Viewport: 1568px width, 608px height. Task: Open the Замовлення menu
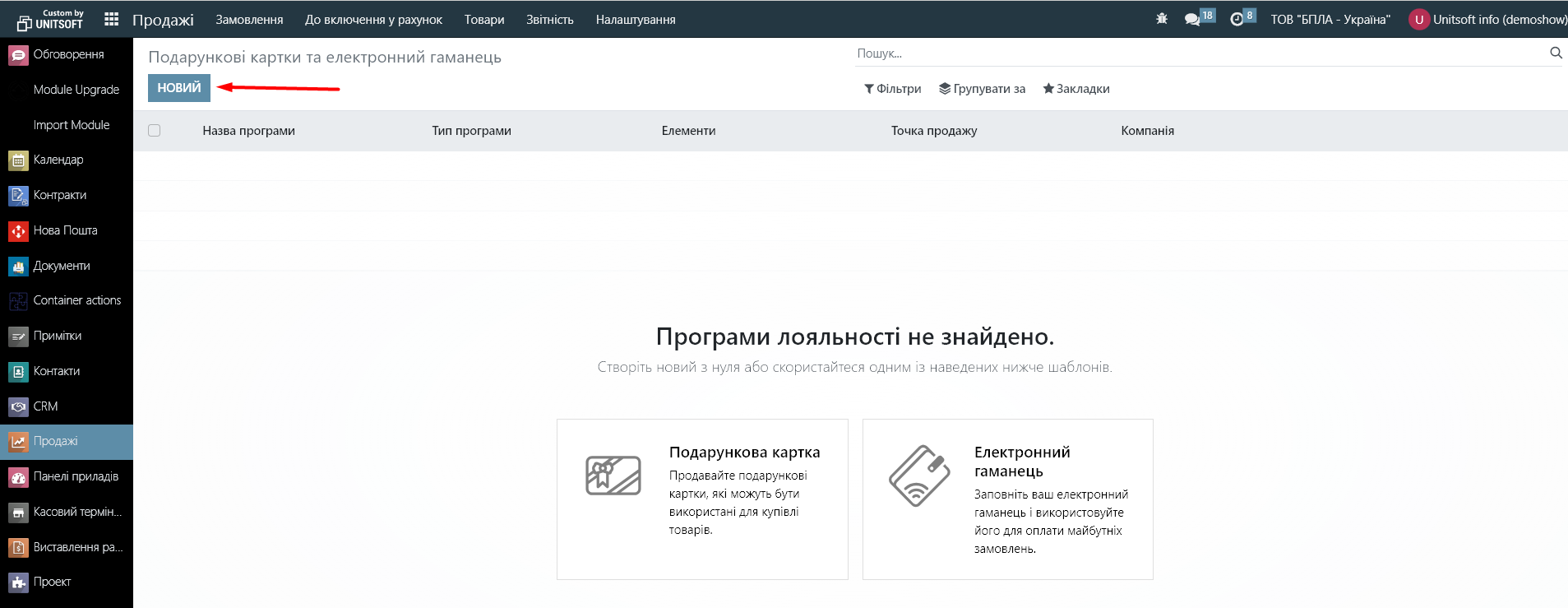pos(249,20)
